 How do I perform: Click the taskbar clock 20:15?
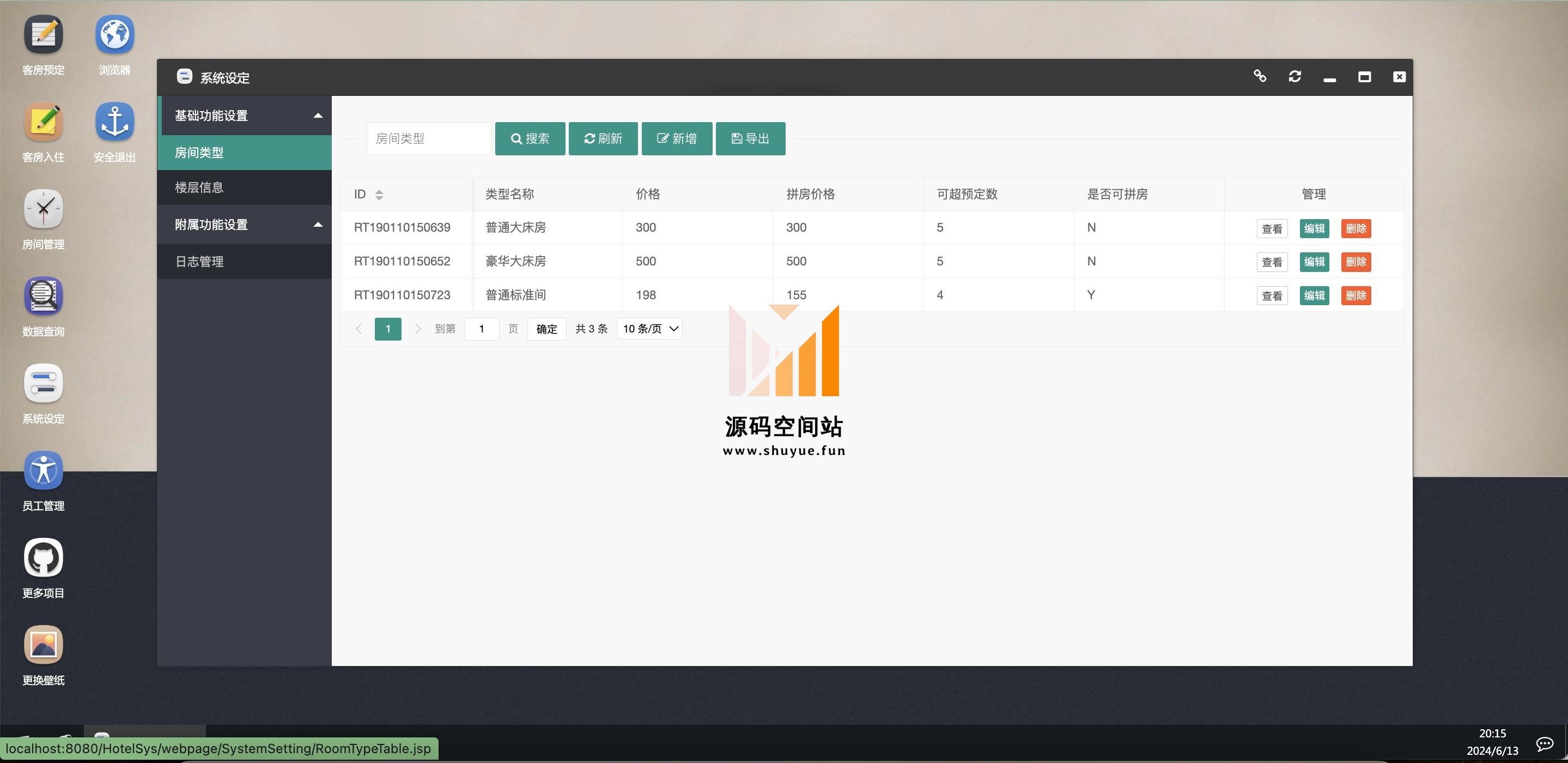[x=1492, y=734]
